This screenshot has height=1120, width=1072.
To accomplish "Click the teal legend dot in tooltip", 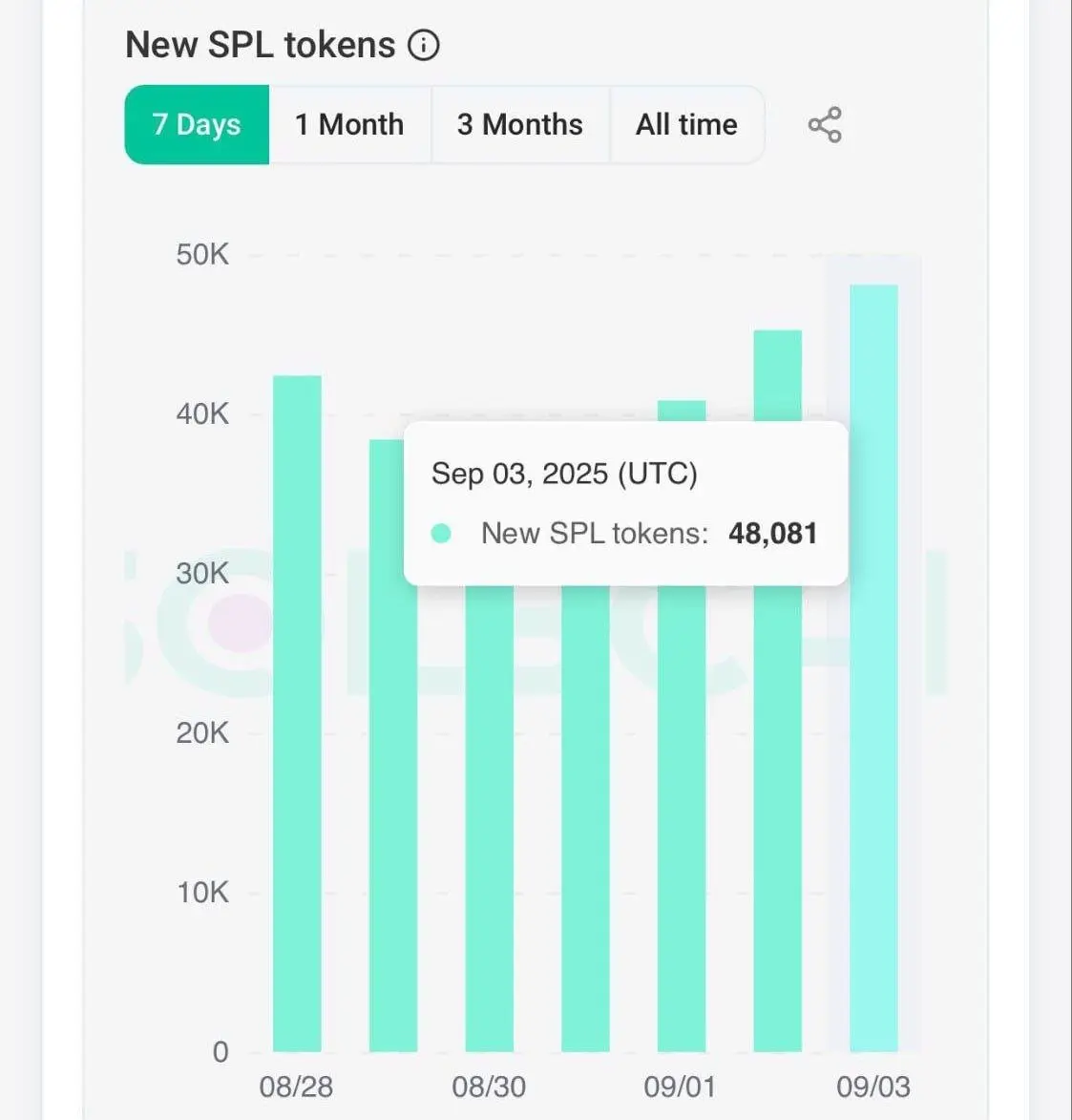I will (441, 534).
